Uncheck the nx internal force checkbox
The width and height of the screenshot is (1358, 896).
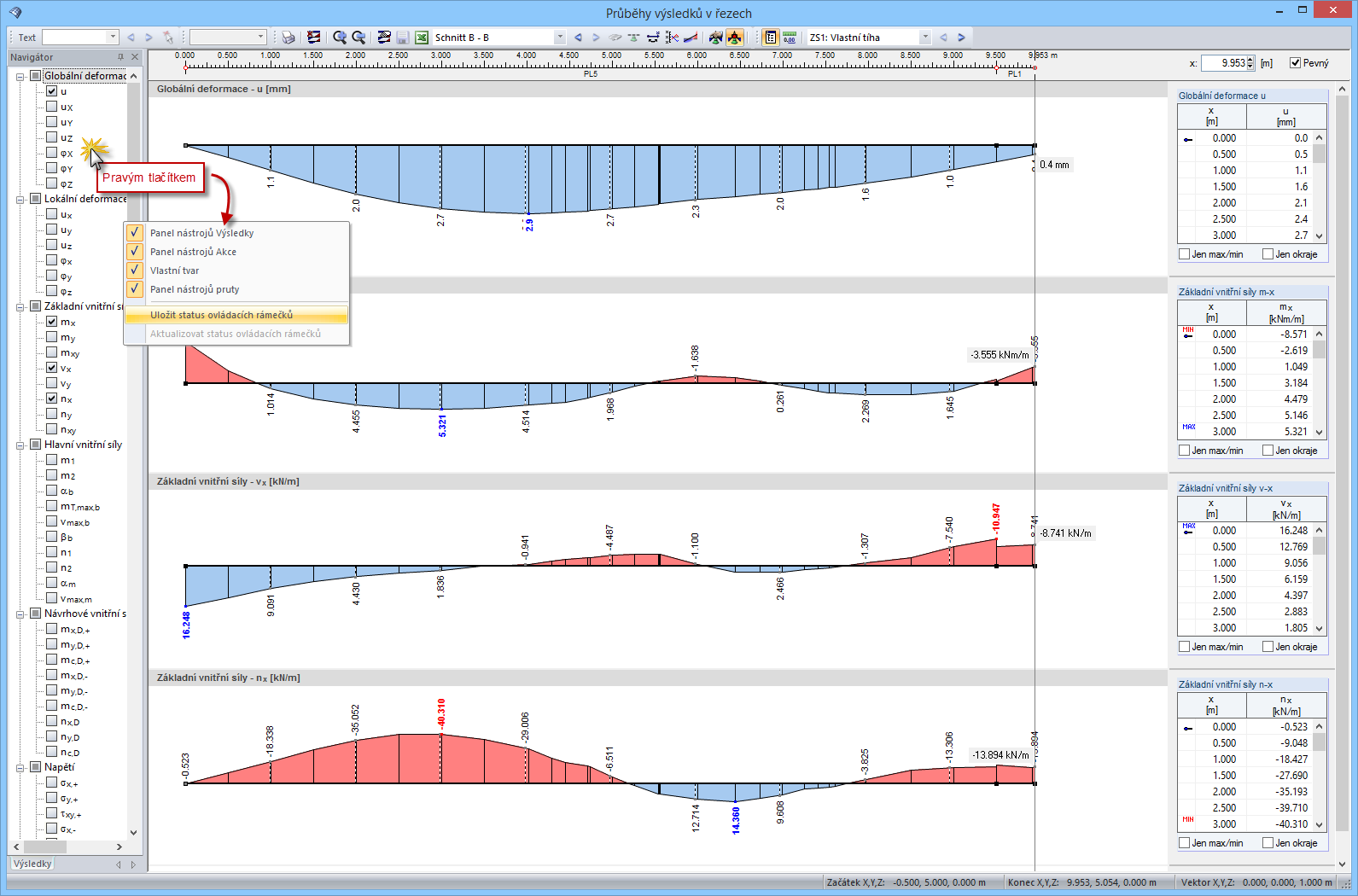tap(52, 399)
